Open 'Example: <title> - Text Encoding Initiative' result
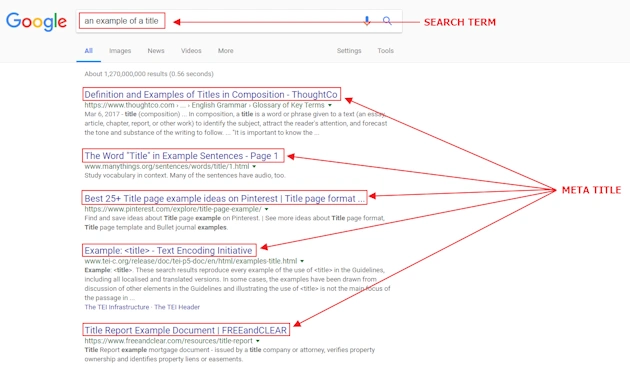The height and width of the screenshot is (366, 630). [x=168, y=250]
